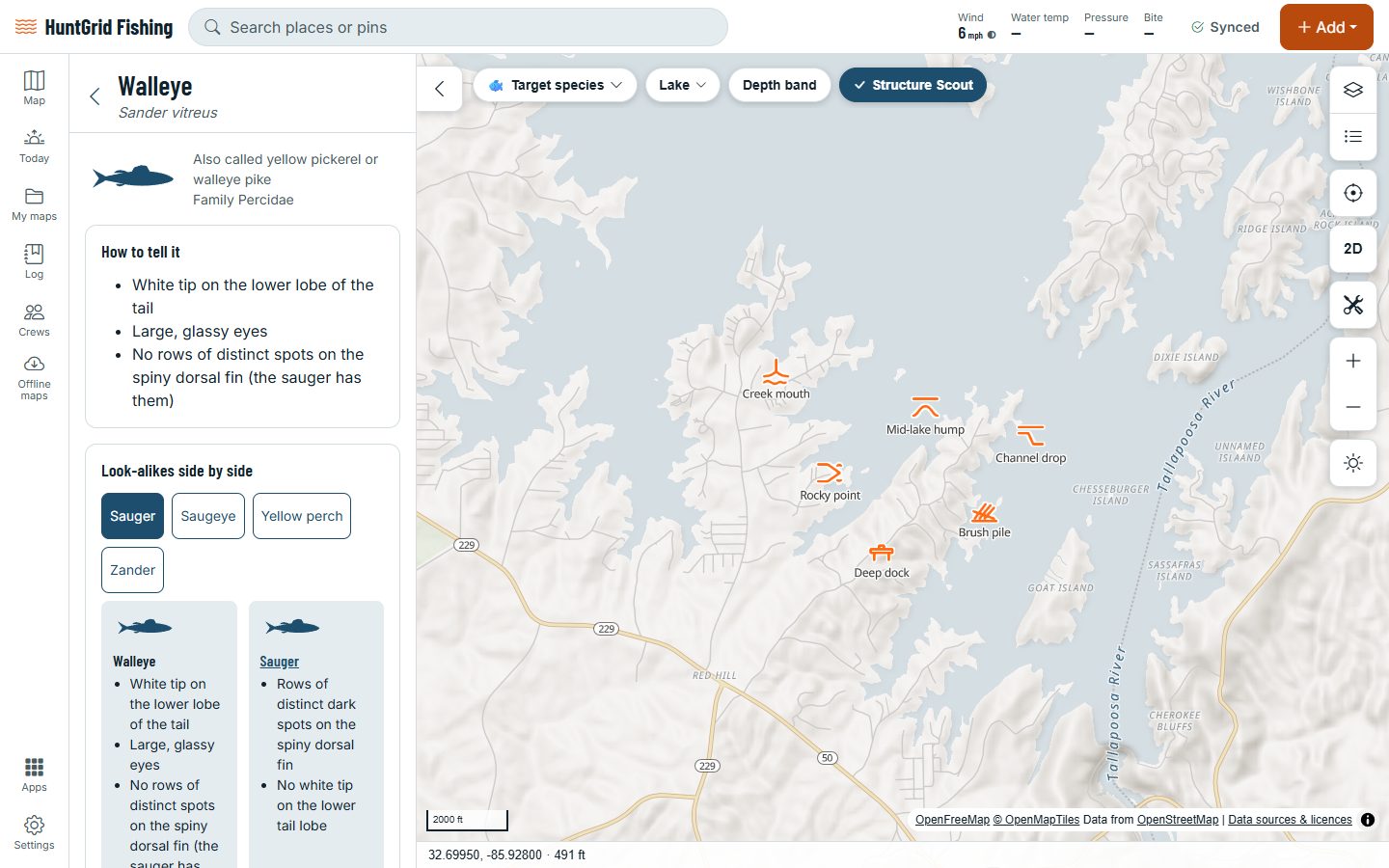Open the Map sidebar section
1389x868 pixels.
point(34,88)
